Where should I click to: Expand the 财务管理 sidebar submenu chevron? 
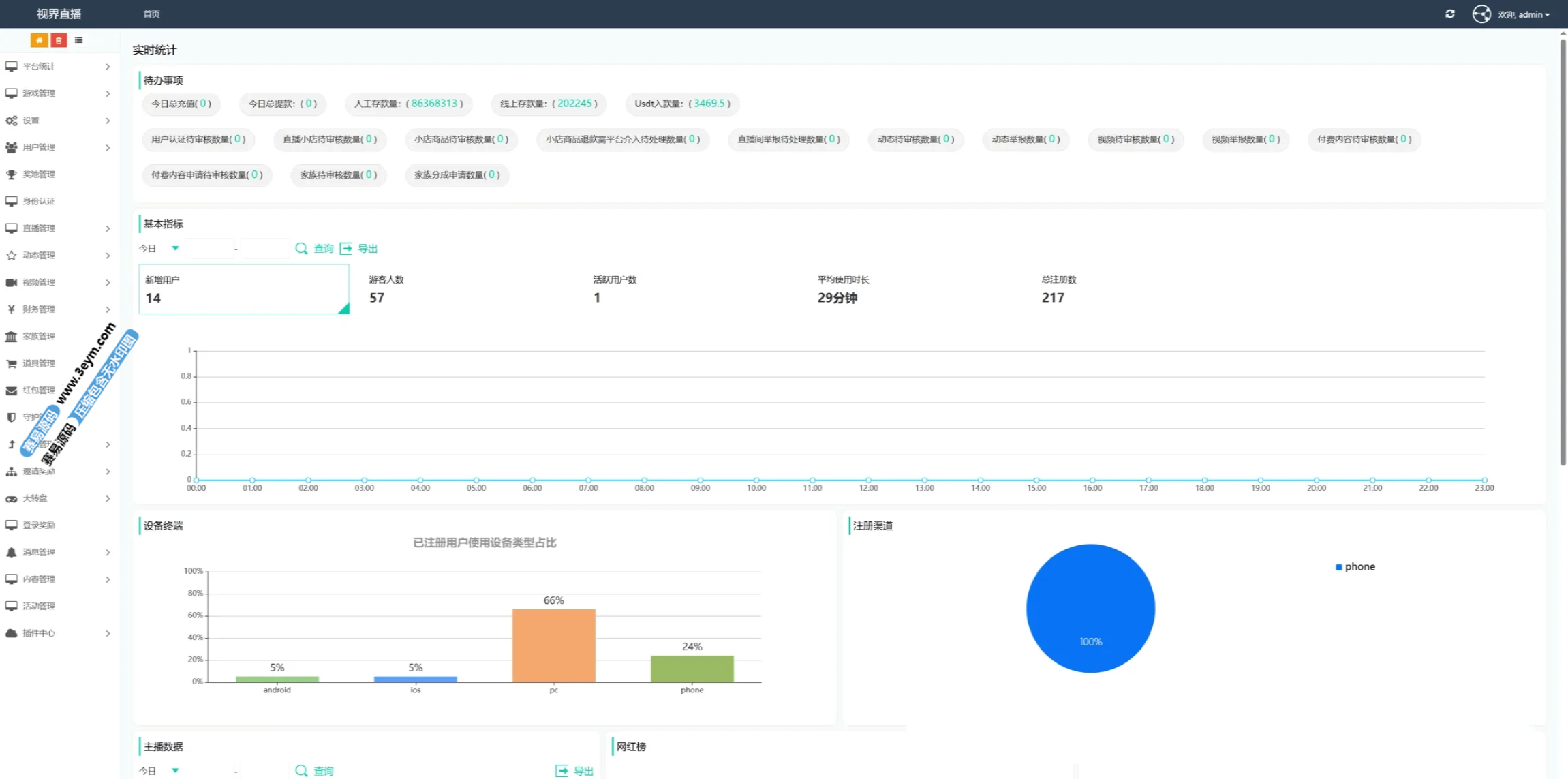pyautogui.click(x=108, y=309)
